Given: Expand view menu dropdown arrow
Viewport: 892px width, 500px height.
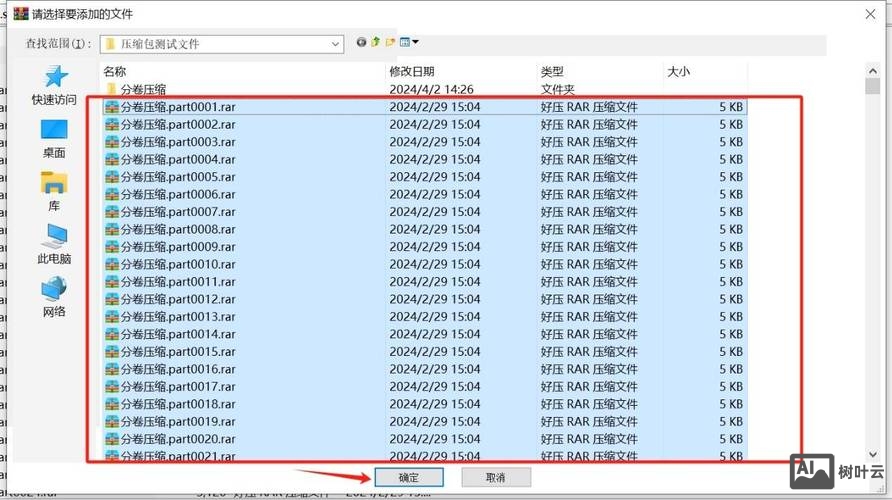Looking at the screenshot, I should click(x=415, y=42).
